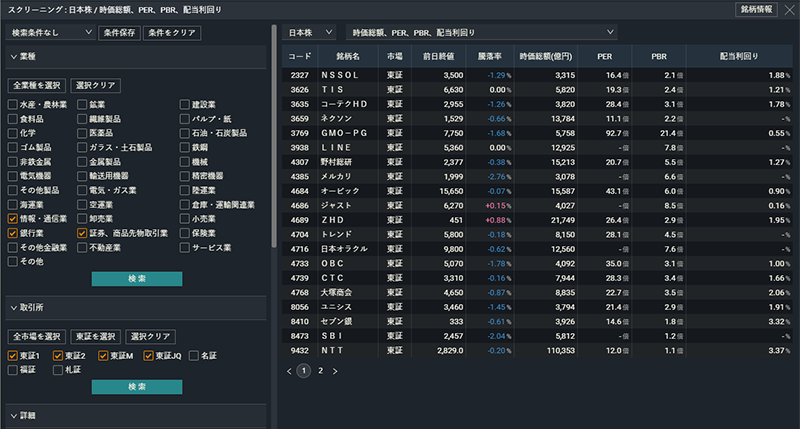The height and width of the screenshot is (429, 800).
Task: Sort by 時価総額(億円) column header
Action: [x=546, y=56]
